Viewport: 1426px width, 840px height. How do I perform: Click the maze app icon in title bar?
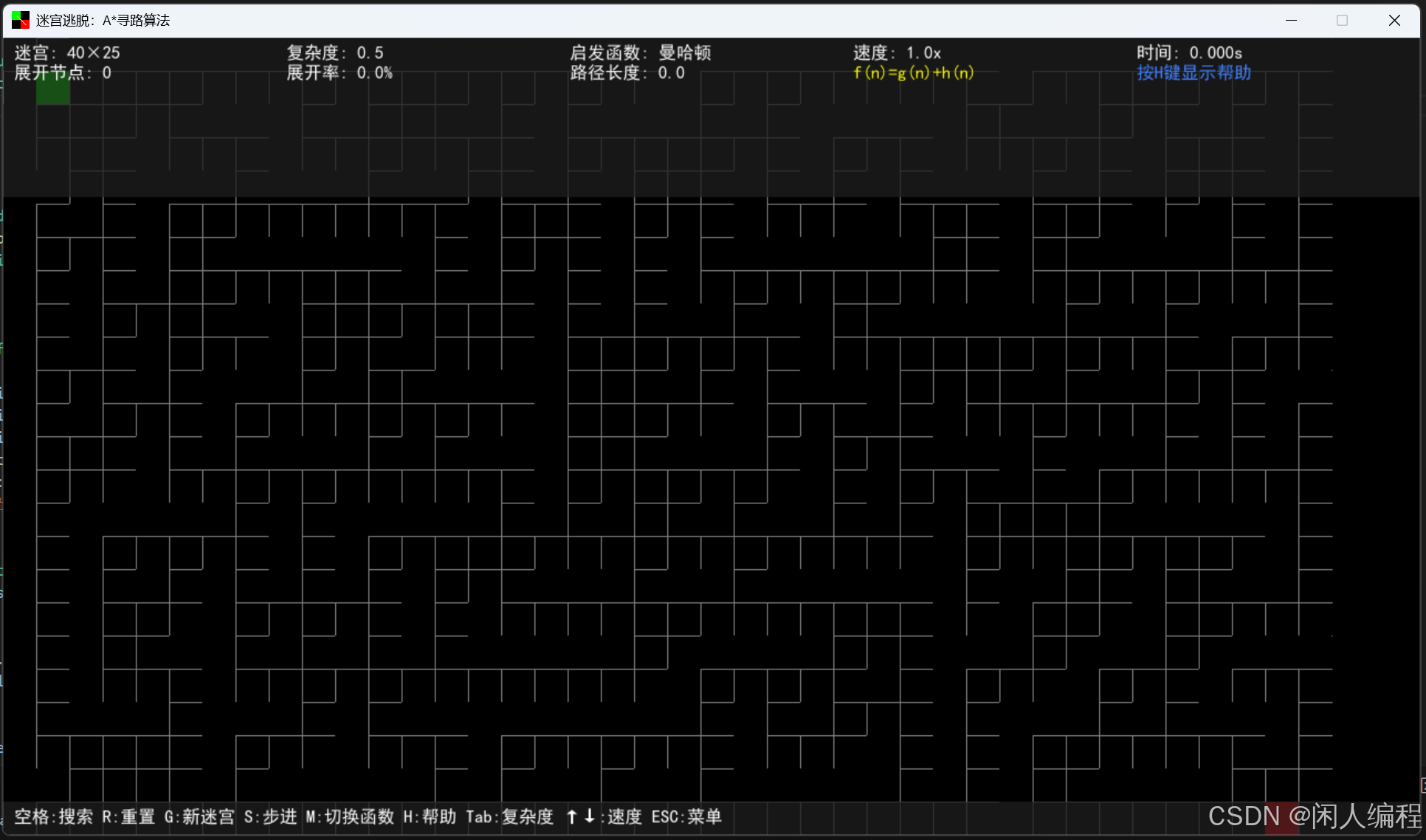[21, 20]
